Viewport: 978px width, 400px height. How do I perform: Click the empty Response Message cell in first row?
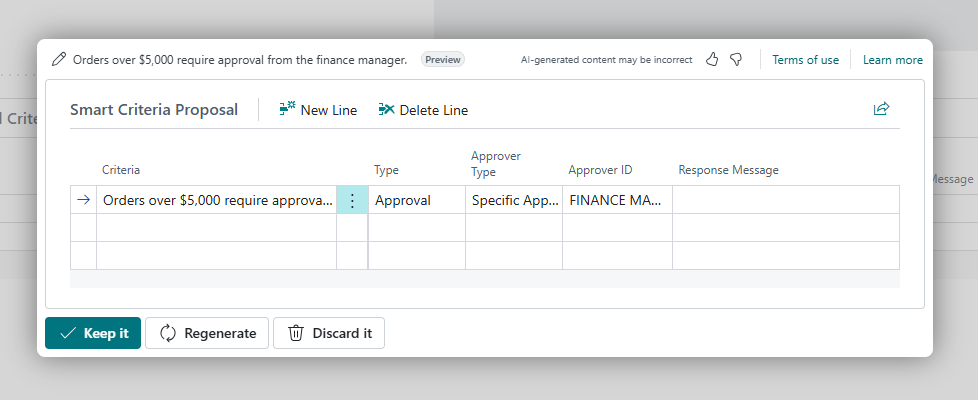pos(786,200)
